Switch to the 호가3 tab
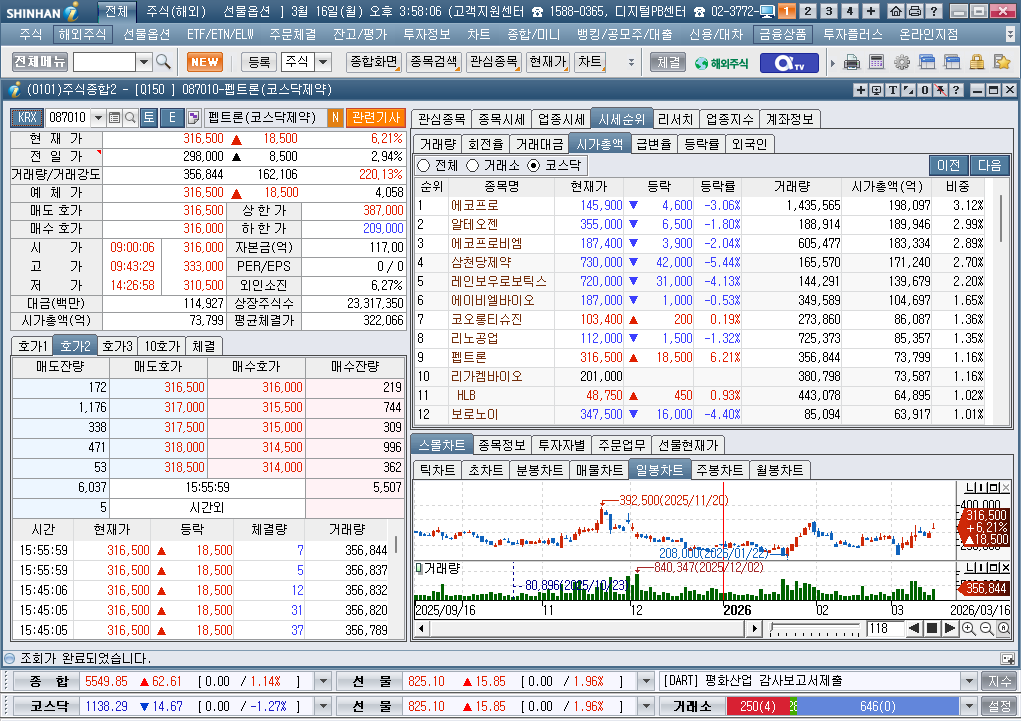Screen dimensions: 1021x721 tap(117, 346)
